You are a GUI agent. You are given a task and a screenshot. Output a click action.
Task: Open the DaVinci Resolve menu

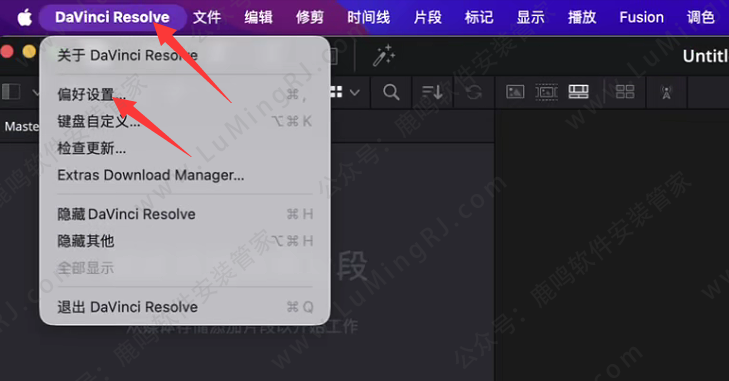112,18
